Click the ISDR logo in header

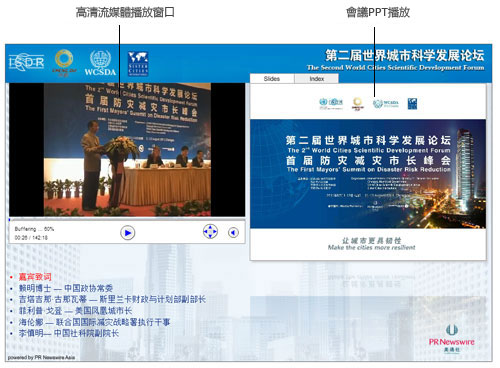pyautogui.click(x=26, y=62)
